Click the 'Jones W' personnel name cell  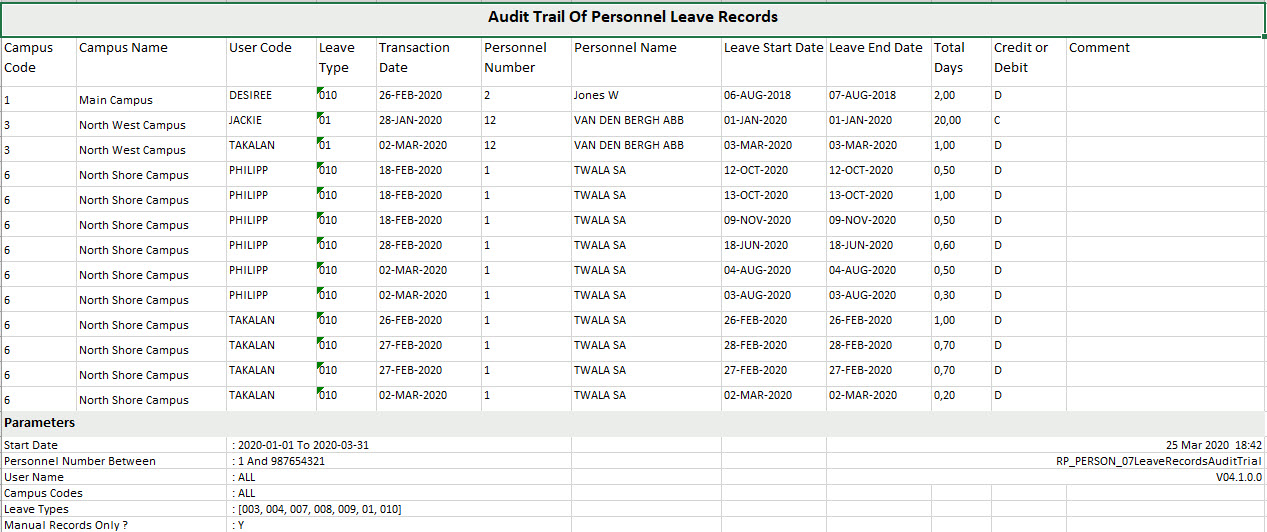coord(596,96)
